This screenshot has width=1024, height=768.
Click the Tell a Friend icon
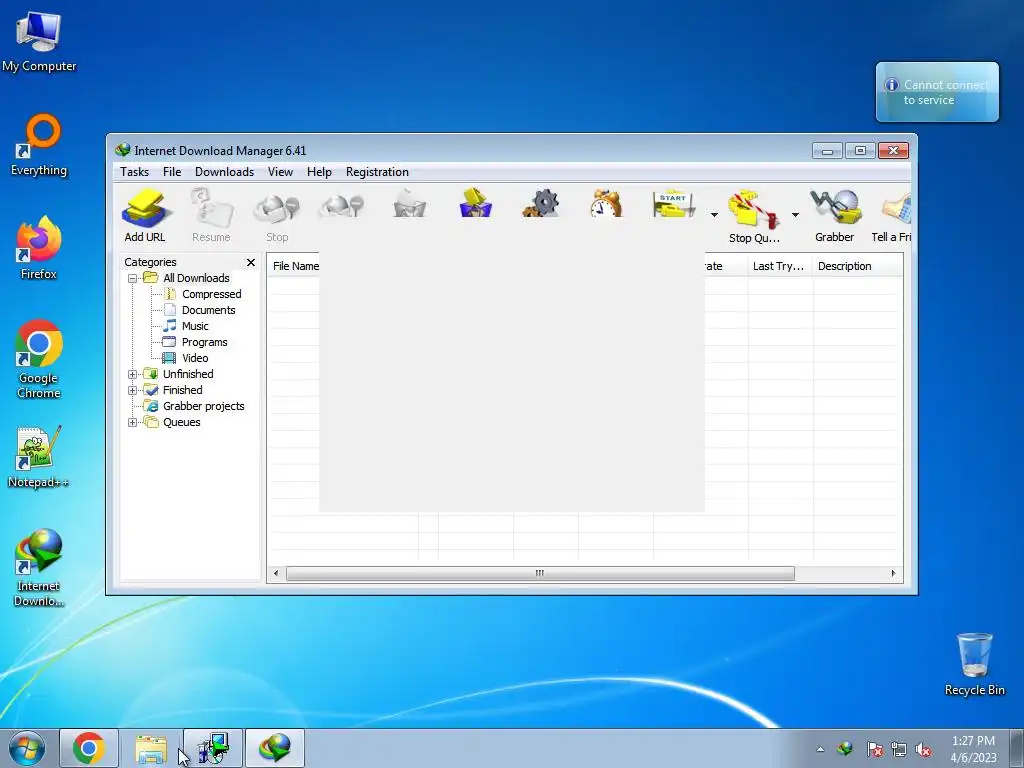click(x=892, y=216)
